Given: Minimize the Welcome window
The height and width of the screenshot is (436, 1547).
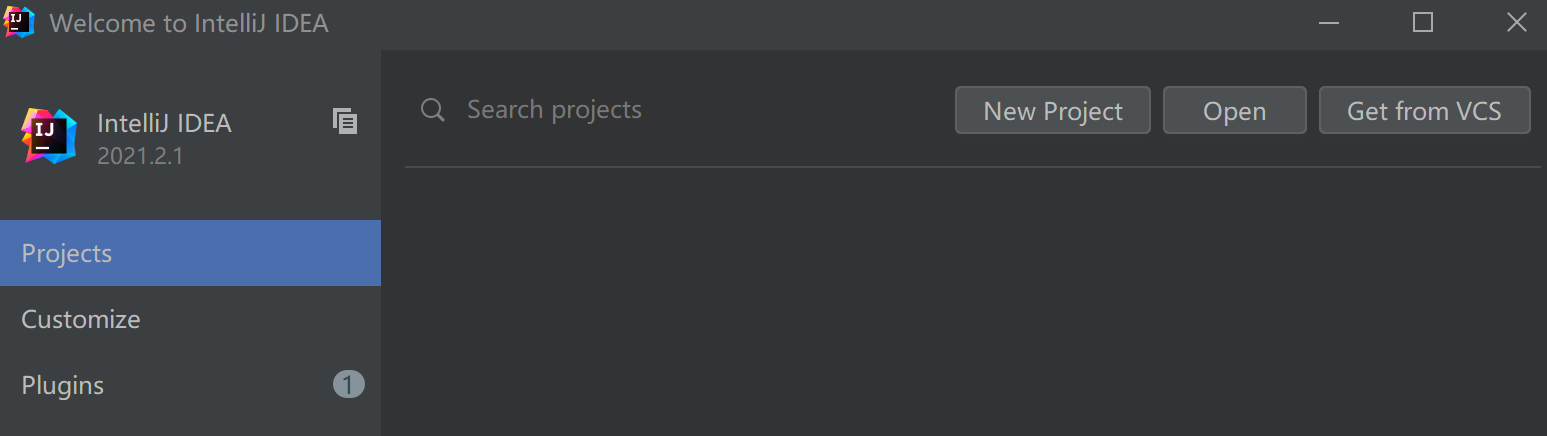Looking at the screenshot, I should click(1329, 23).
